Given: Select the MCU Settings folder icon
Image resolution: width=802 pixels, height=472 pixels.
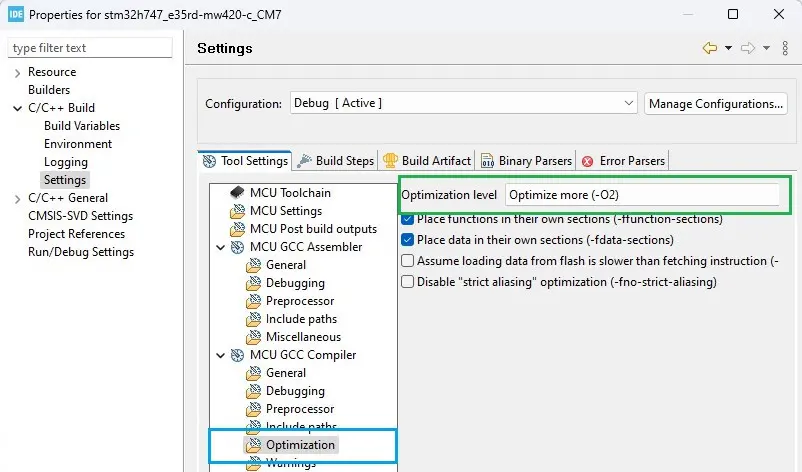Looking at the screenshot, I should 238,211.
